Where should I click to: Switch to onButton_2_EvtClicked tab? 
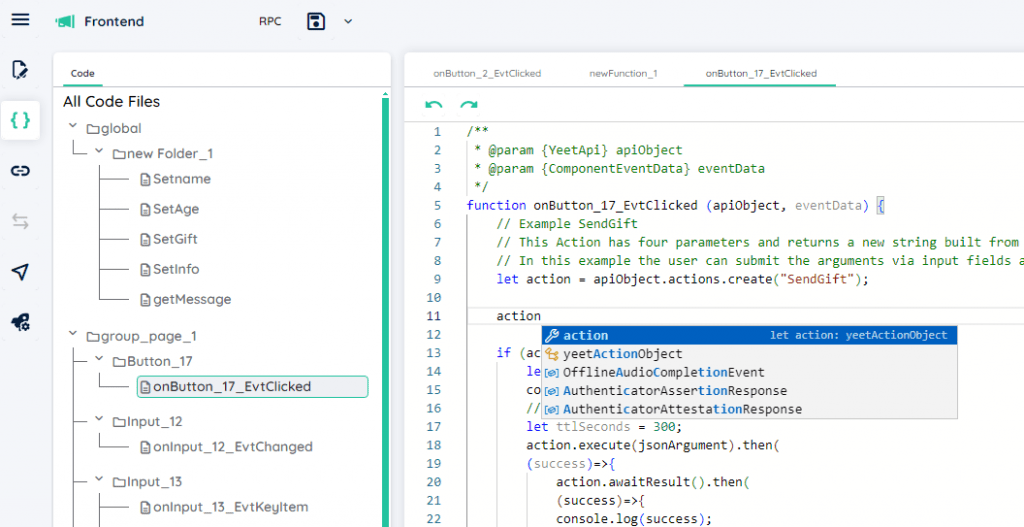click(x=487, y=73)
